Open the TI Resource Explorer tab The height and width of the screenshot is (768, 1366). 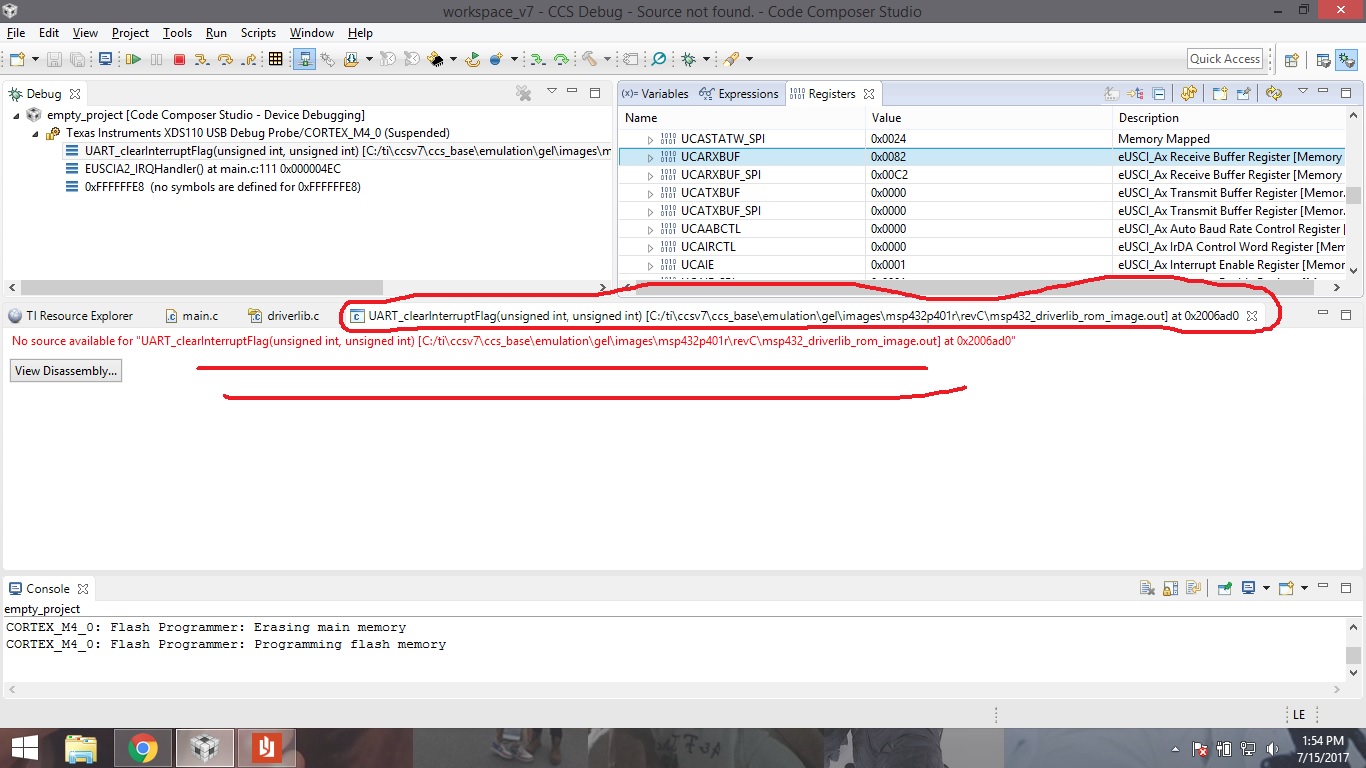pos(70,316)
